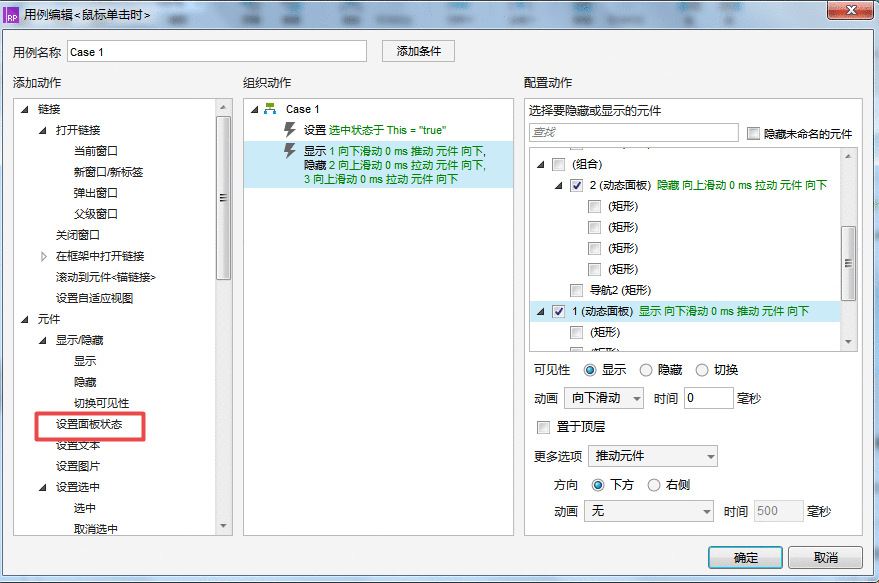Screen dimensions: 879x583
Task: Click the 添加条件 button
Action: tap(418, 52)
